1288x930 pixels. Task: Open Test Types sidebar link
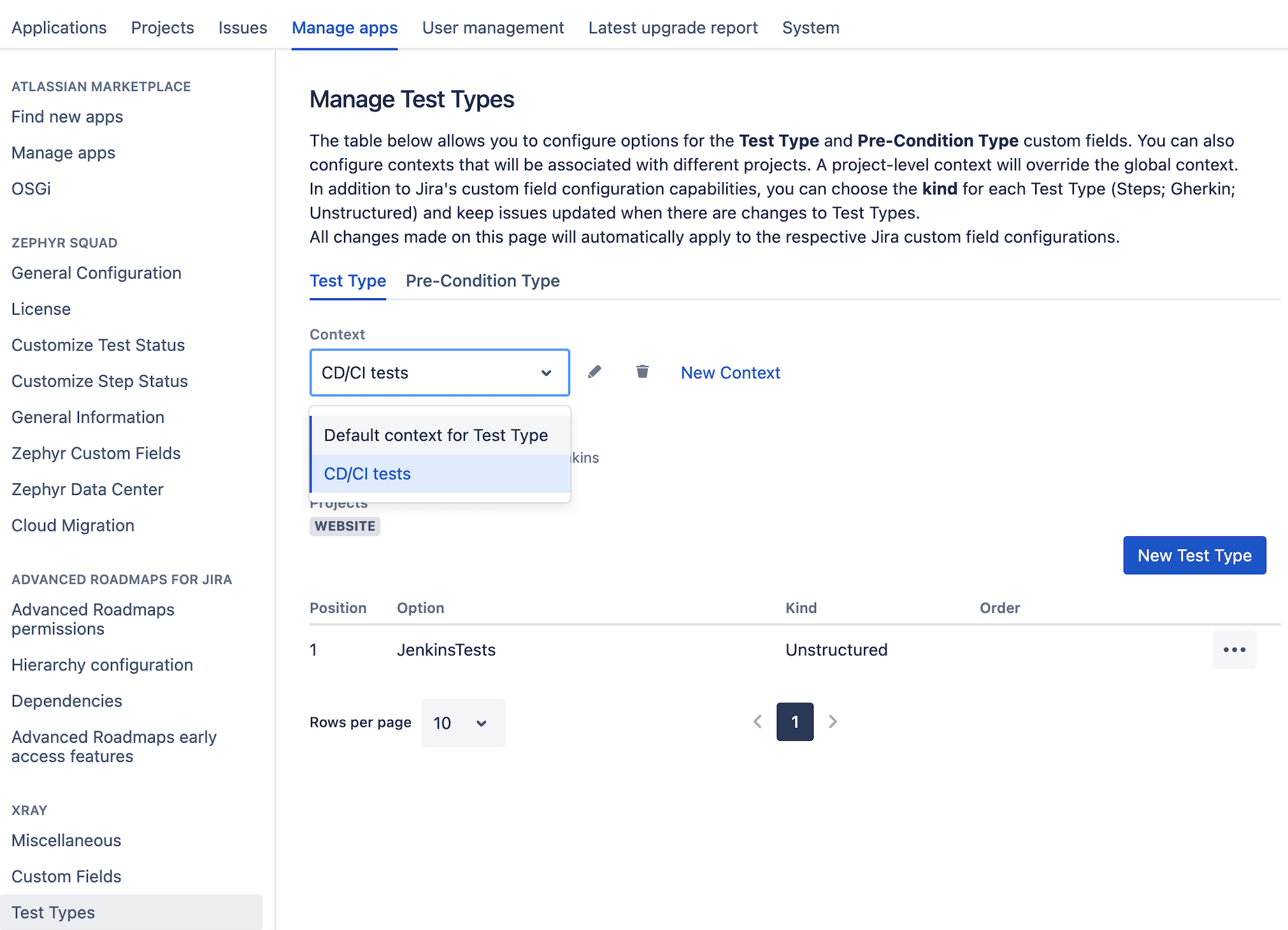pyautogui.click(x=131, y=913)
